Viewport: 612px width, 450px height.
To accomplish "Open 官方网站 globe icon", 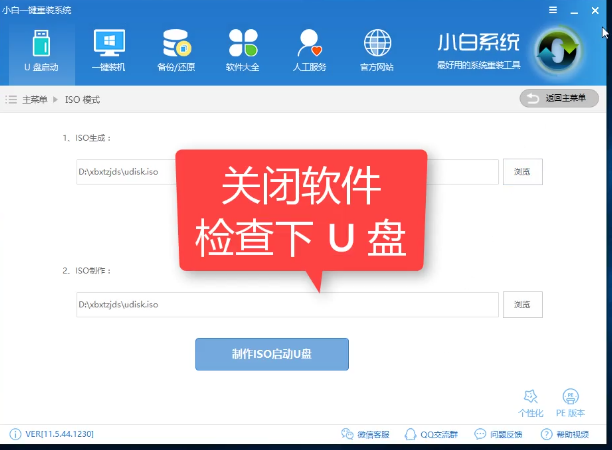I will tap(377, 50).
